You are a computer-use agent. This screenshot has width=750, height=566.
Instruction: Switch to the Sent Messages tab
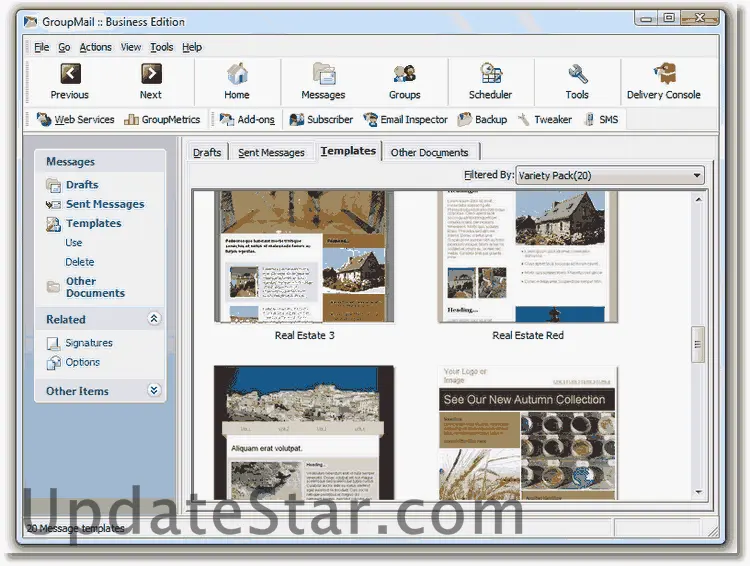click(270, 153)
